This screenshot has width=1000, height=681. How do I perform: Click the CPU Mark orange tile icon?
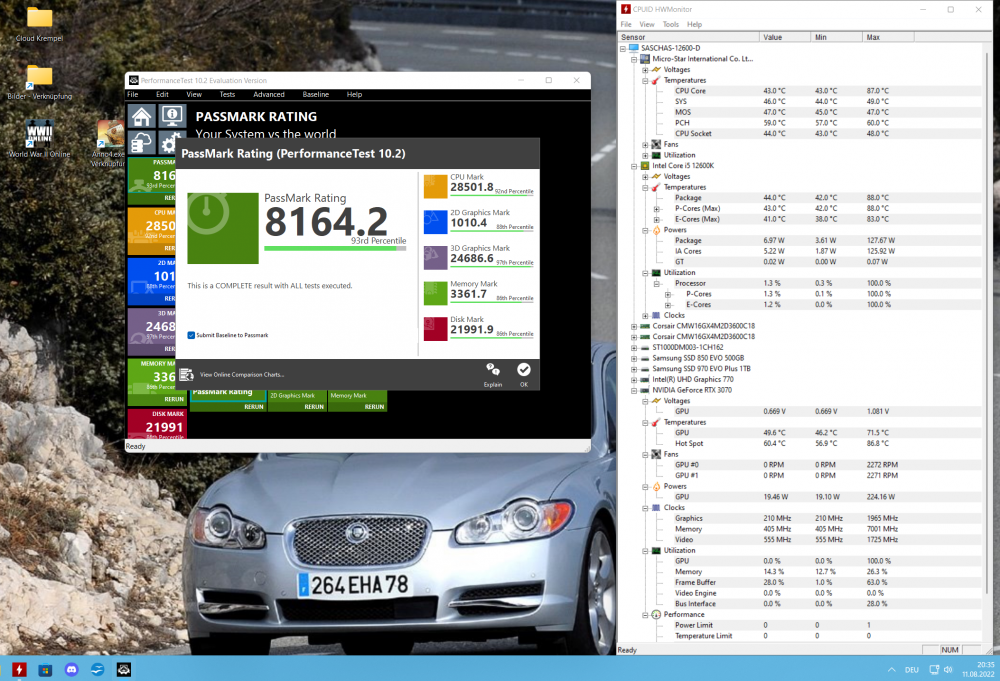(x=435, y=186)
